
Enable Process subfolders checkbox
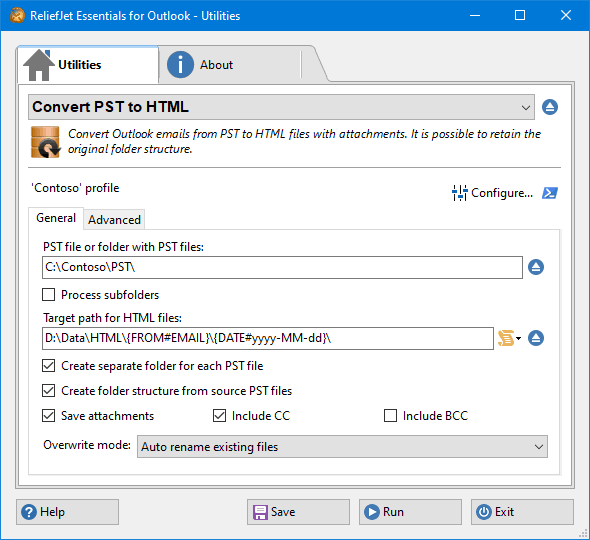tap(49, 295)
